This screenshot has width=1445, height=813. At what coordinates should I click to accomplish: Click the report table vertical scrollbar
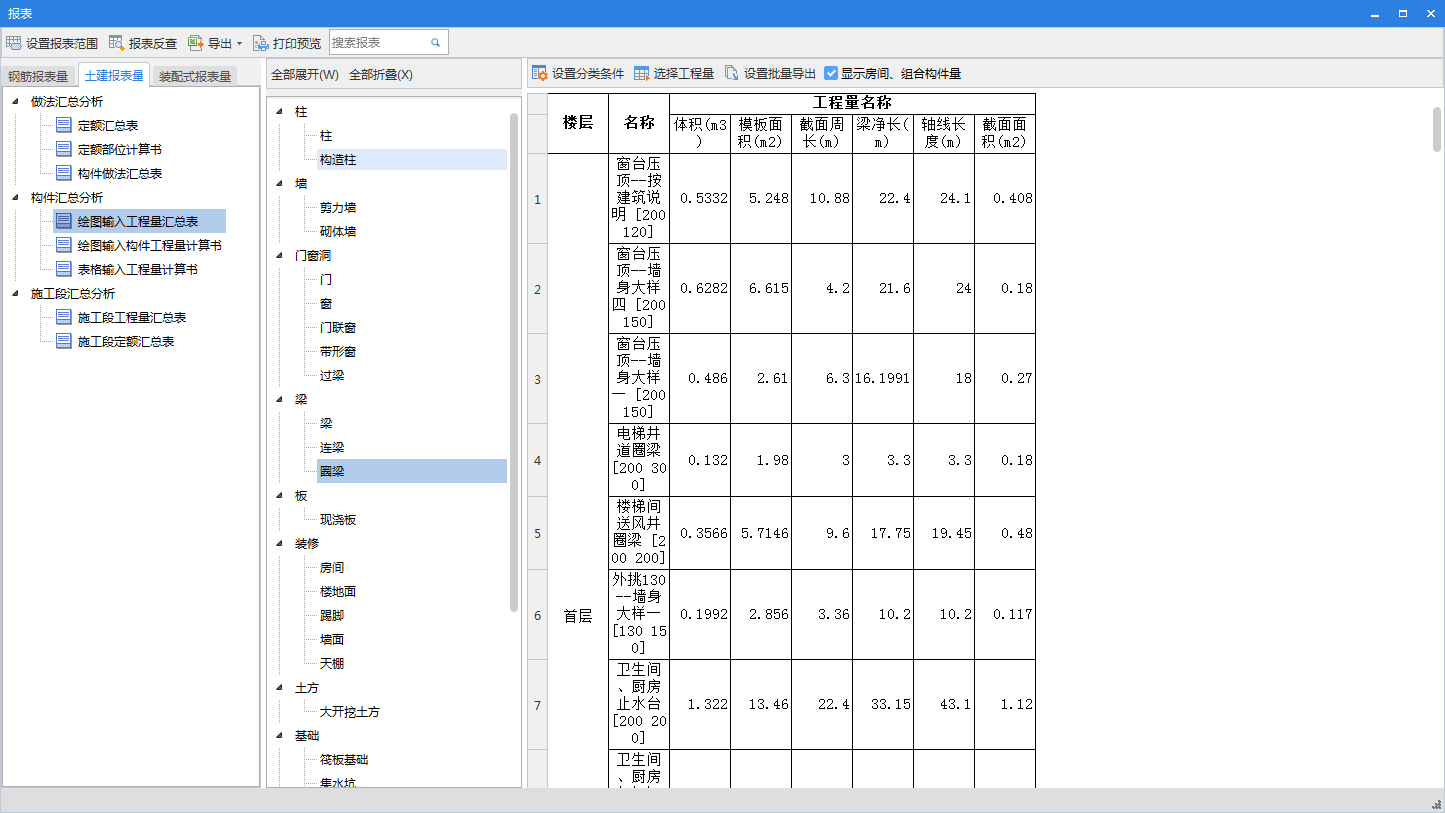coord(1437,128)
